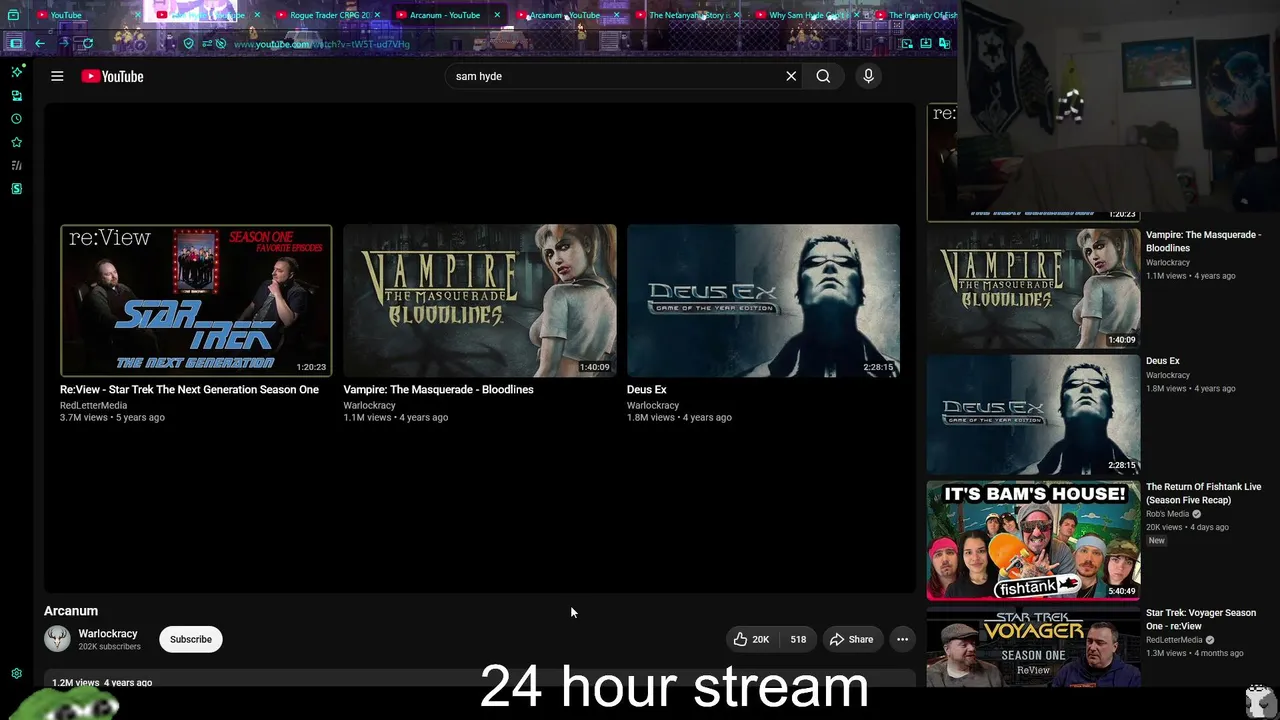Click the sidebar 'Deus Ex' title

tap(1163, 361)
